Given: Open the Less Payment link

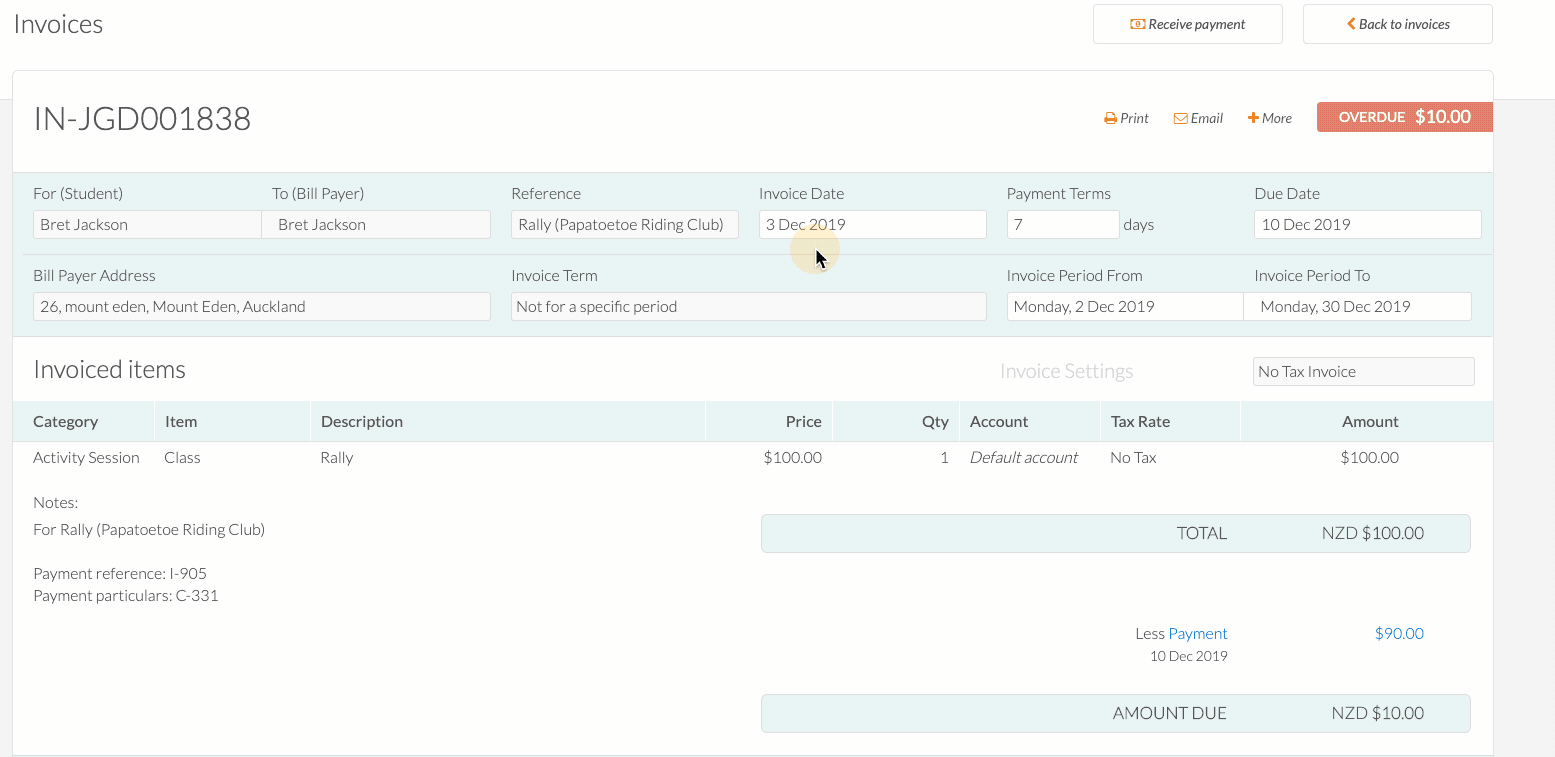Looking at the screenshot, I should [x=1197, y=633].
